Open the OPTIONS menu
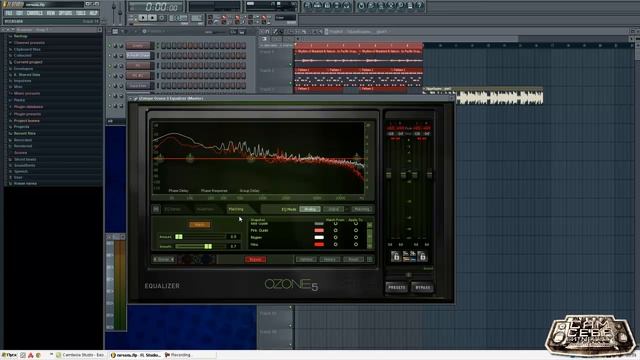Image resolution: width=640 pixels, height=360 pixels. 65,13
